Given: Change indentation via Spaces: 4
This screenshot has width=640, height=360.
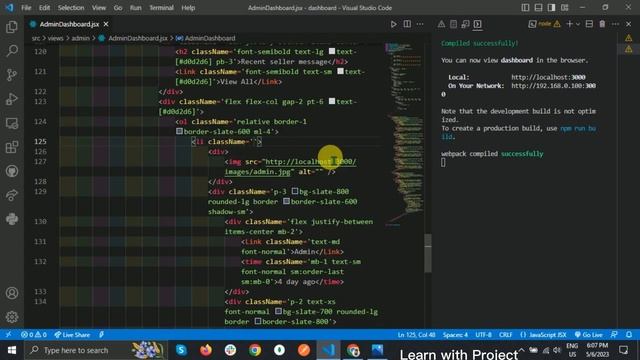Looking at the screenshot, I should 455,334.
